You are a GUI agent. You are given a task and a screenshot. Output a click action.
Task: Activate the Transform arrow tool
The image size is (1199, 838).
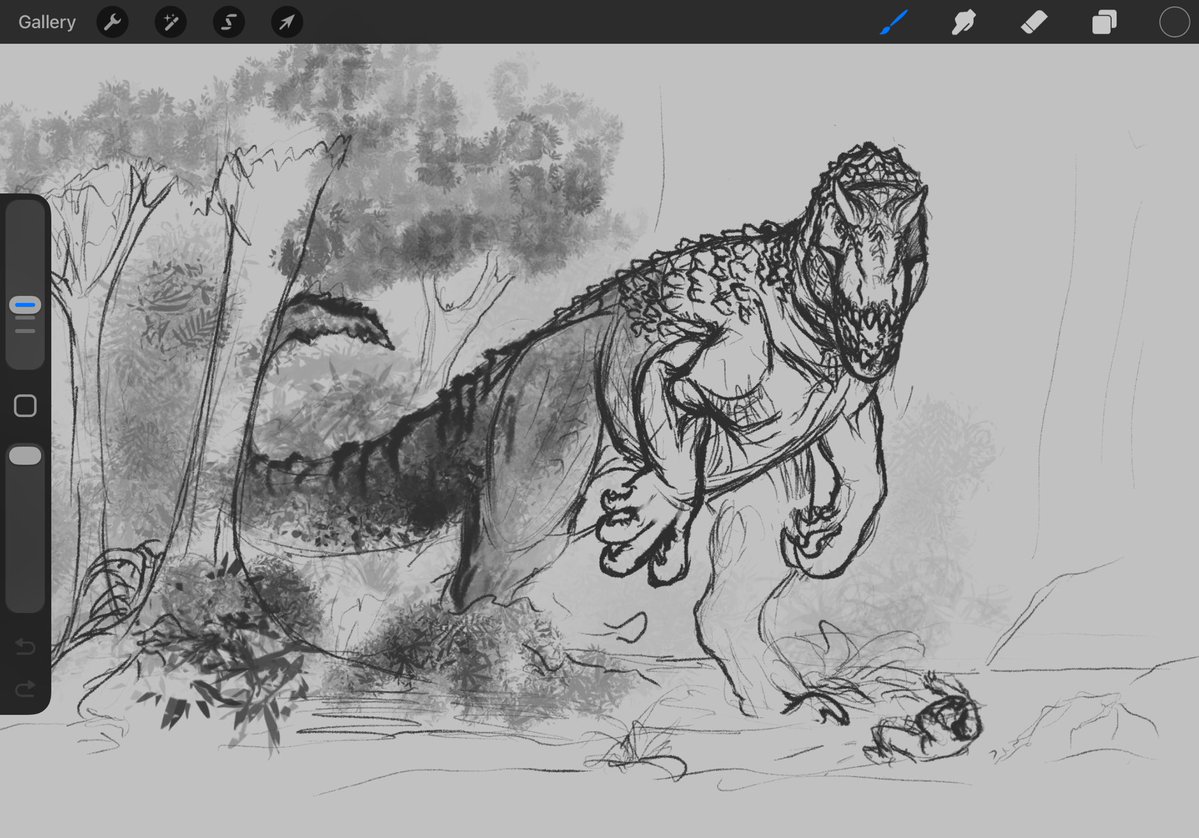(x=287, y=22)
